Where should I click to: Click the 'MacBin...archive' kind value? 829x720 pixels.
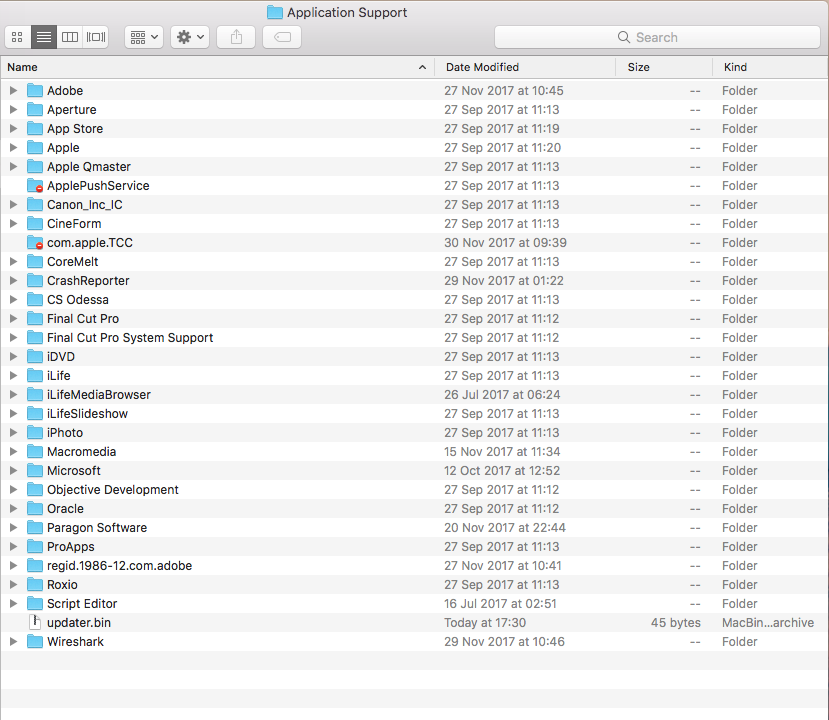point(768,623)
